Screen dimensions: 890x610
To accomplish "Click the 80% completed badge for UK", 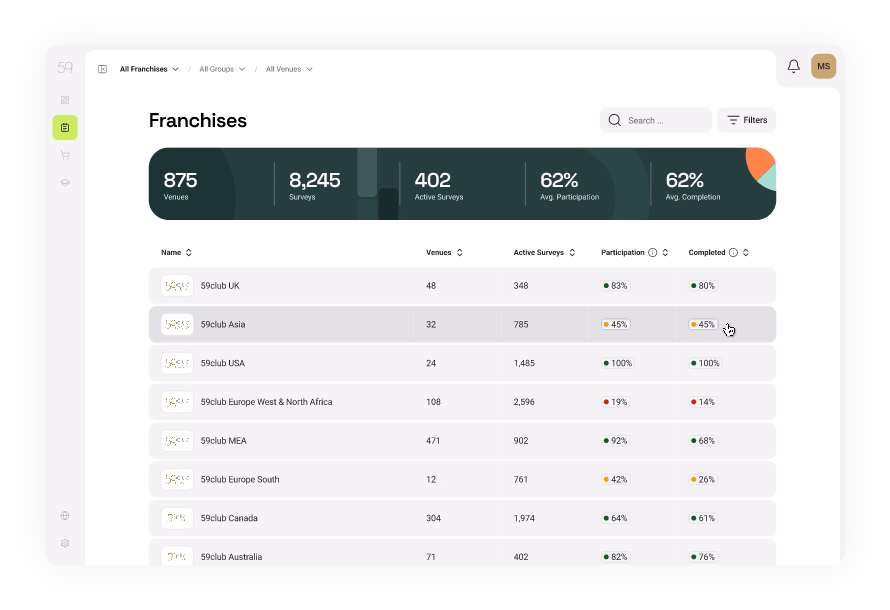I will (703, 286).
